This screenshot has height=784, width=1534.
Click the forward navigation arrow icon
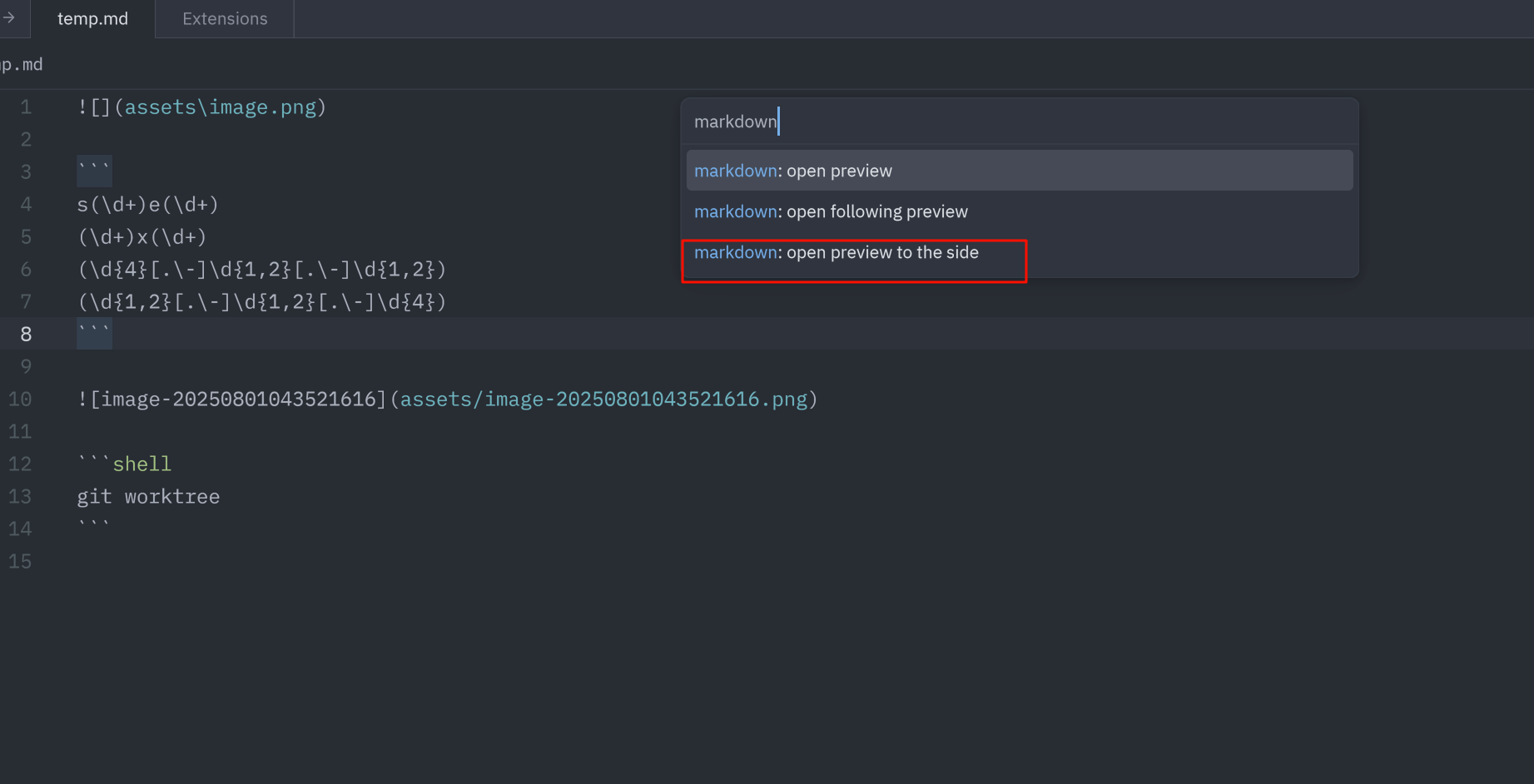[8, 17]
